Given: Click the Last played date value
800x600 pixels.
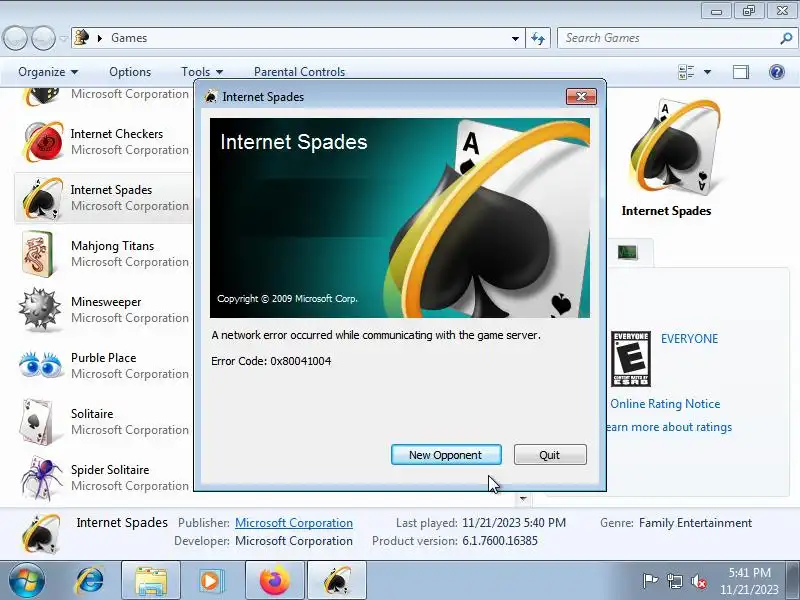Looking at the screenshot, I should [514, 523].
